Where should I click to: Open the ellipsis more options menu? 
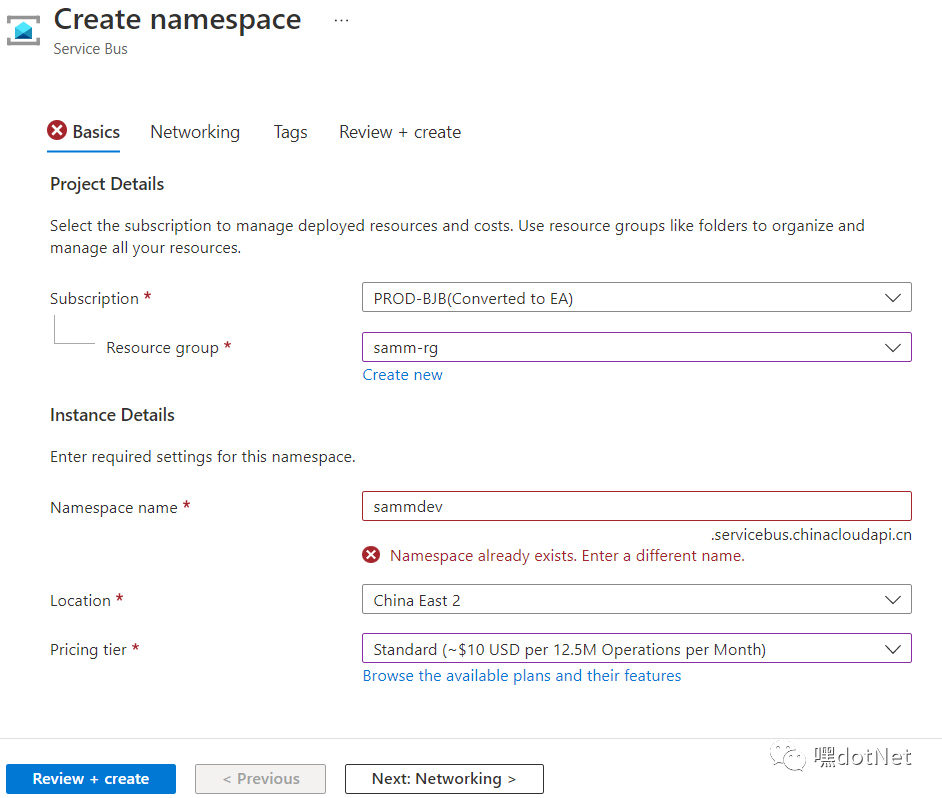point(341,20)
